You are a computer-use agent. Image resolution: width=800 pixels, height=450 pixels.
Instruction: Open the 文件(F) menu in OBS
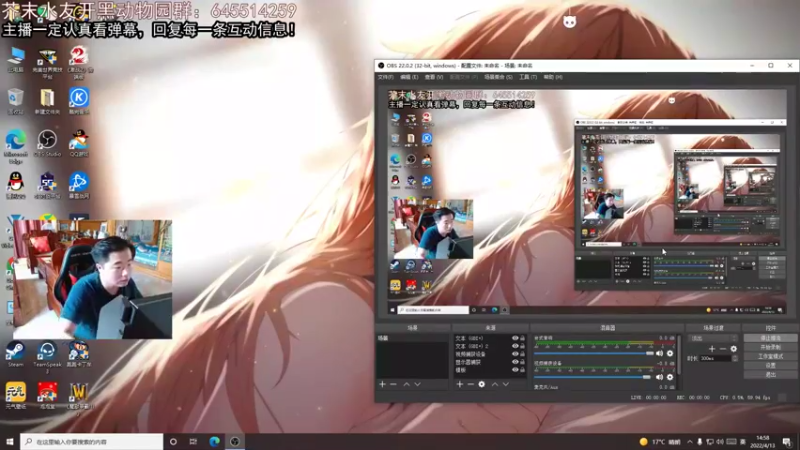[385, 77]
